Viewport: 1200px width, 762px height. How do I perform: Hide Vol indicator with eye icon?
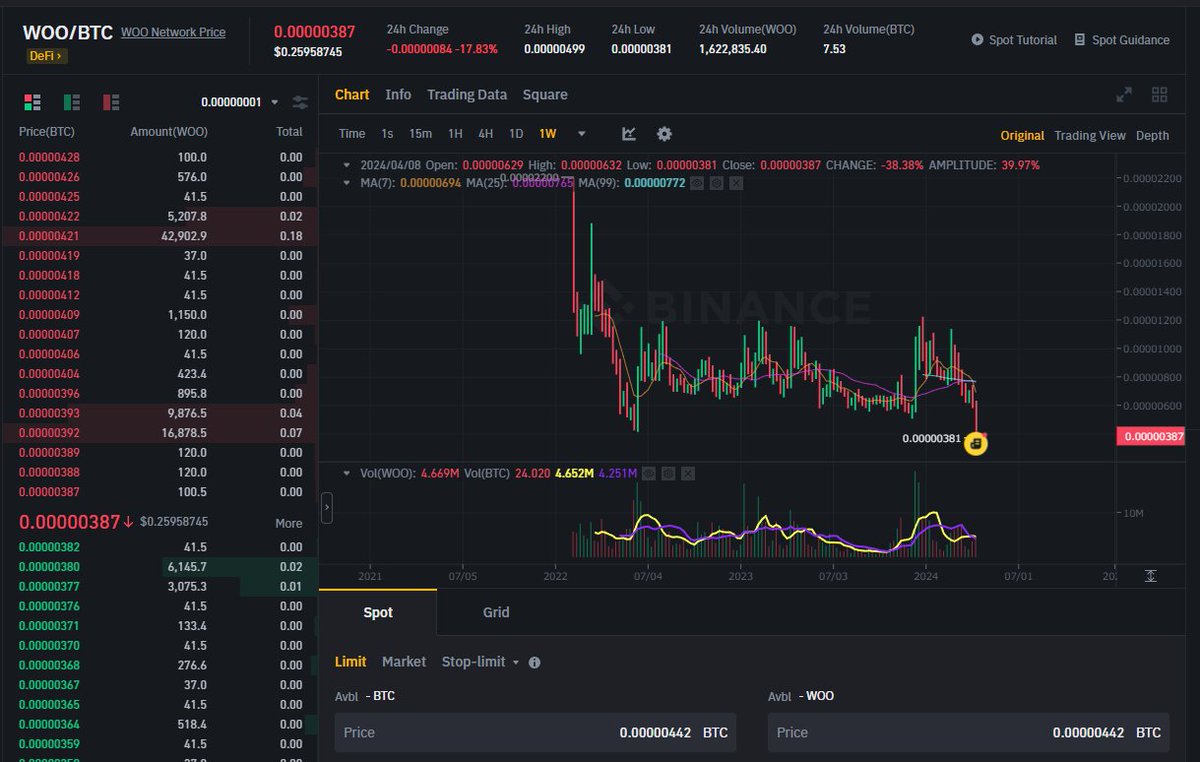650,473
